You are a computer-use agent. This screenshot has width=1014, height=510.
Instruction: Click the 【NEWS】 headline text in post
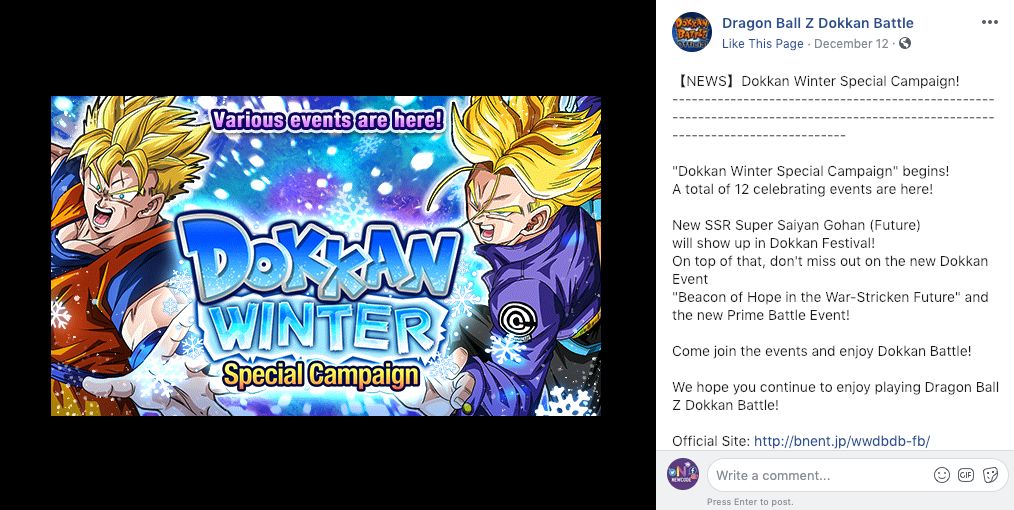coord(815,81)
